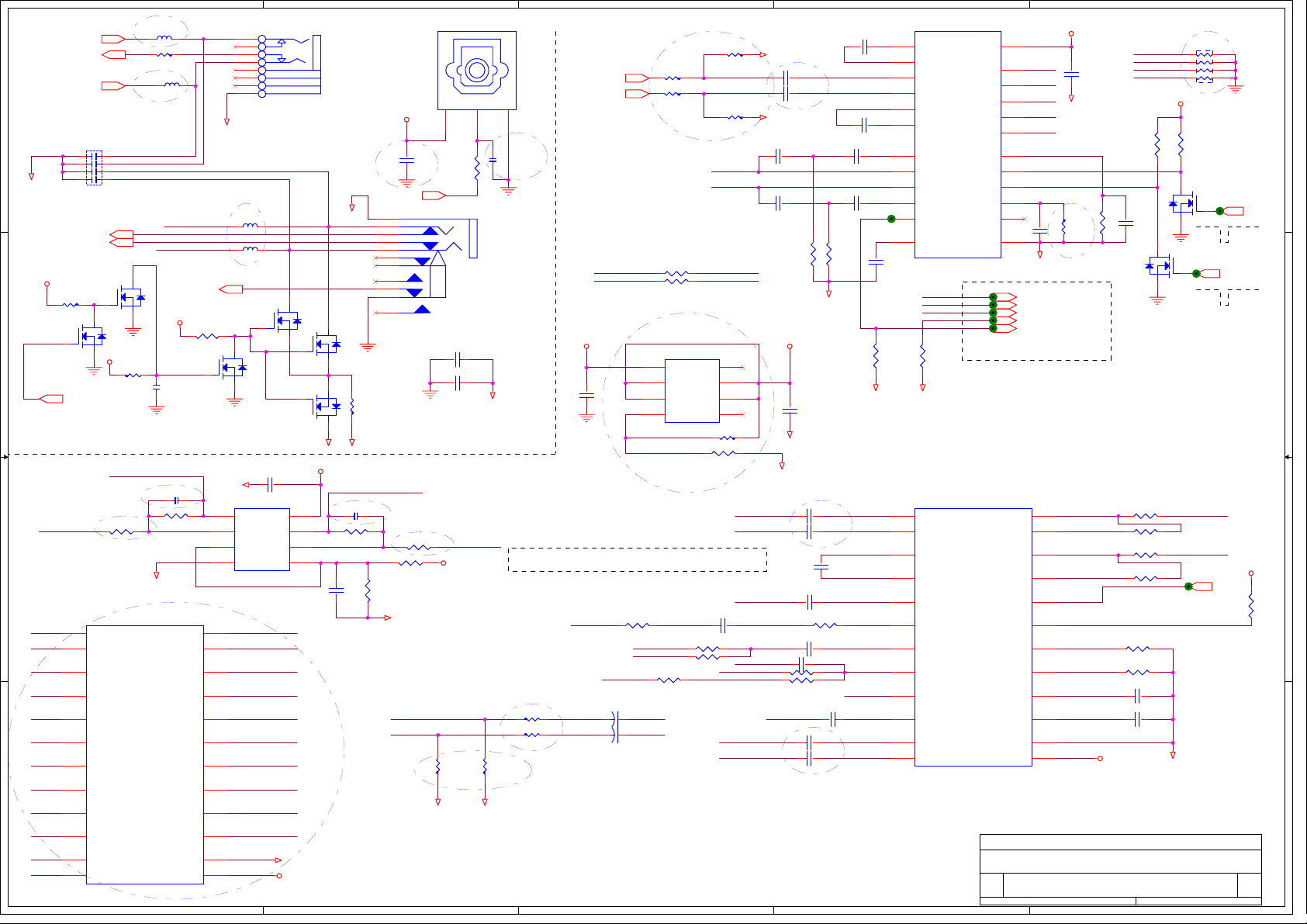
Task: Select the large IC rectangle inside the dashed circle
Action: tap(145, 754)
